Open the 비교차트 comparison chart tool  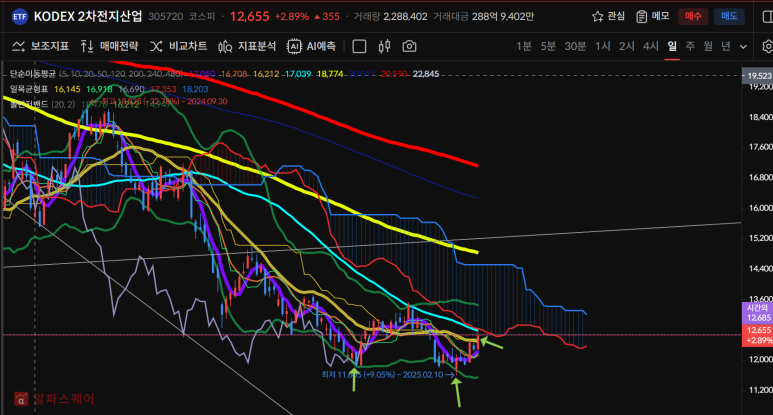(178, 46)
